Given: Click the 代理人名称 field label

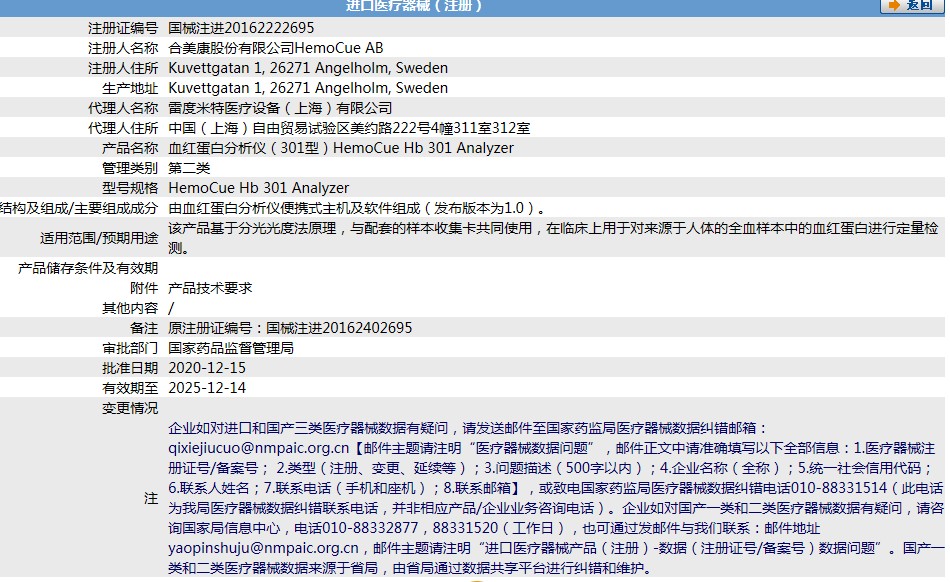Looking at the screenshot, I should (x=123, y=108).
